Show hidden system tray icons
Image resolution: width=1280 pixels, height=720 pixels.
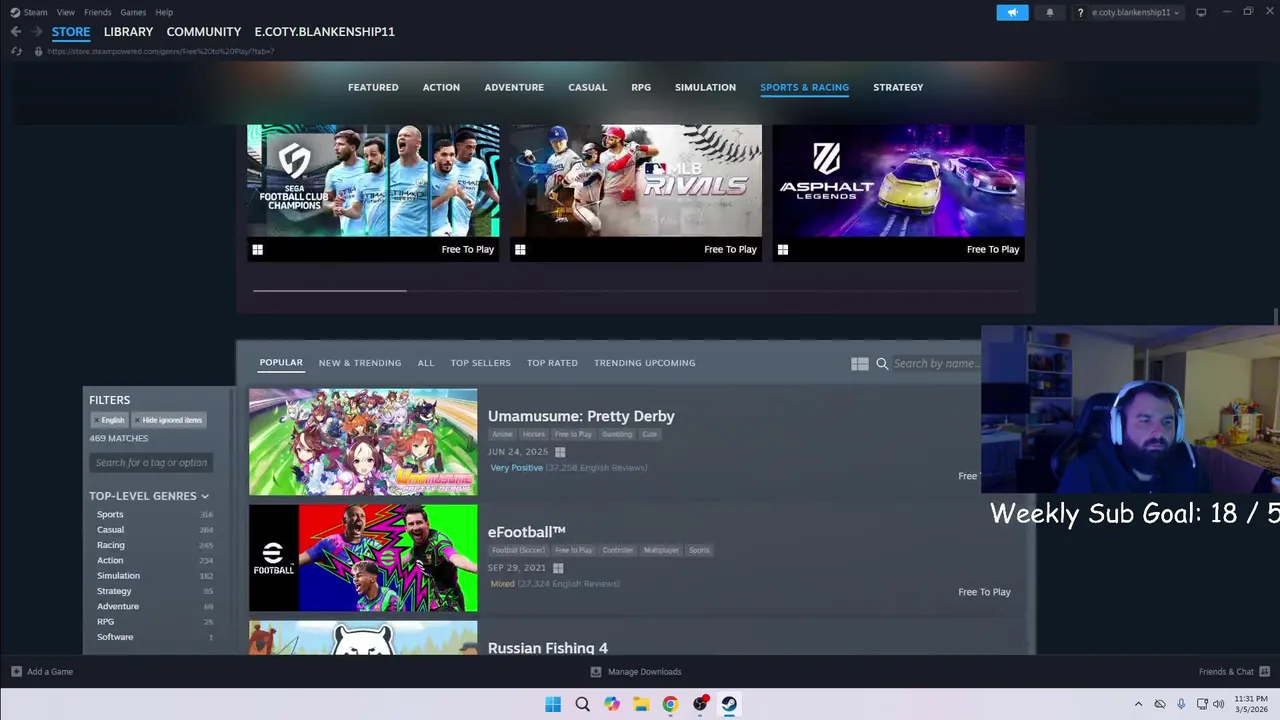1138,704
